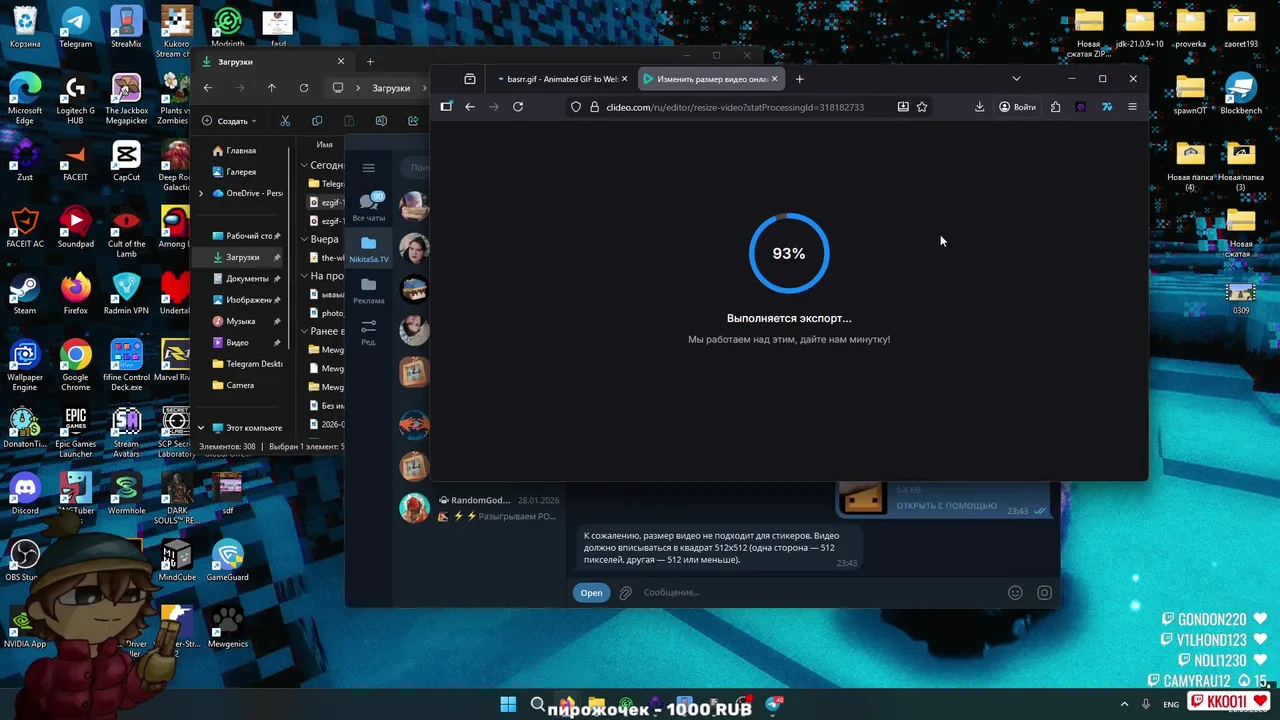1280x720 pixels.
Task: Click Загрузки in Explorer breadcrumb
Action: (391, 88)
